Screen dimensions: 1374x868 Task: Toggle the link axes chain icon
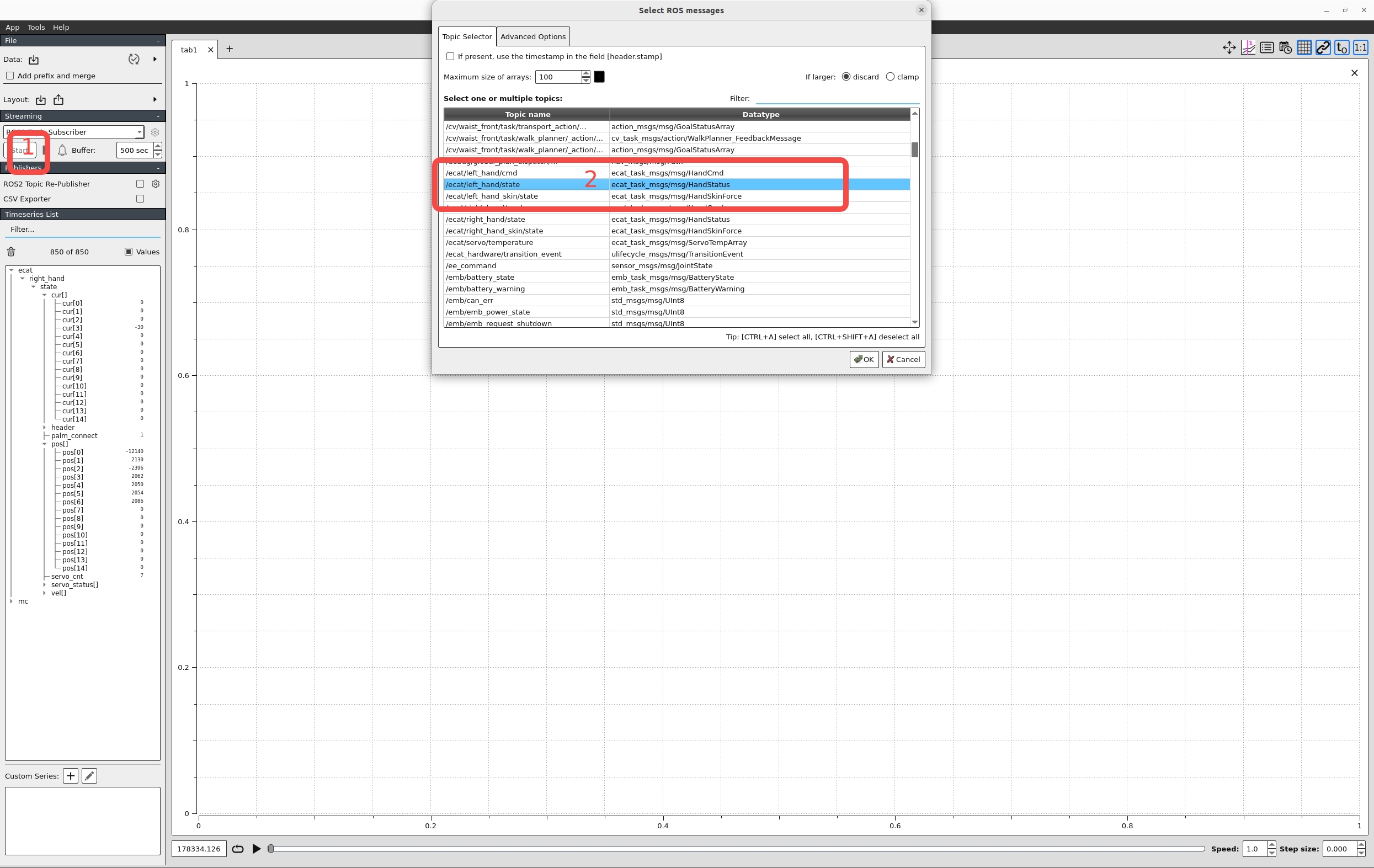tap(1323, 48)
